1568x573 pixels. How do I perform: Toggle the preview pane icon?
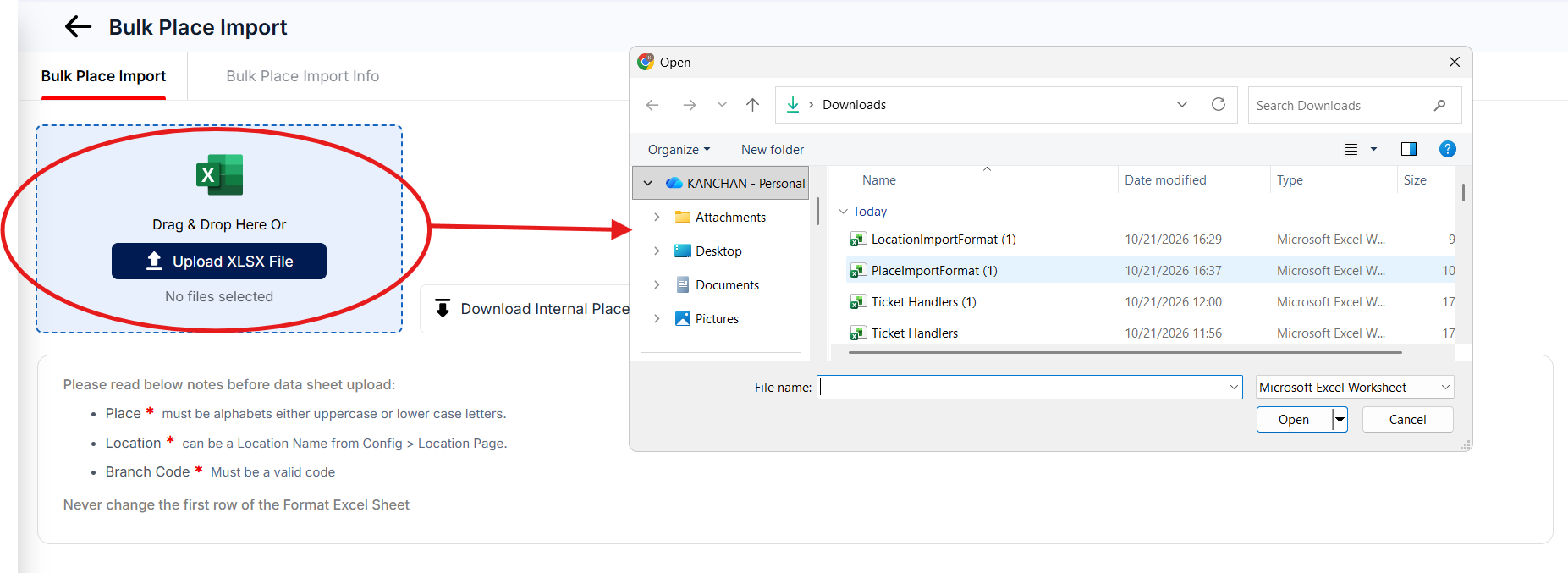[x=1409, y=150]
